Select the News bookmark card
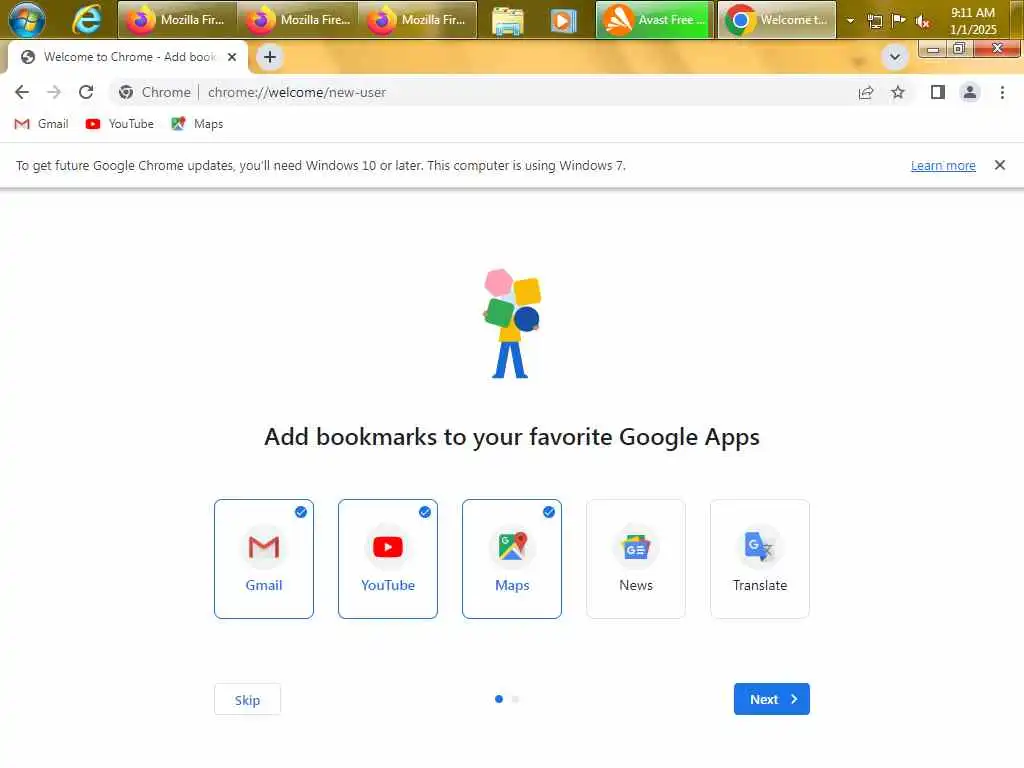1024x768 pixels. 636,559
